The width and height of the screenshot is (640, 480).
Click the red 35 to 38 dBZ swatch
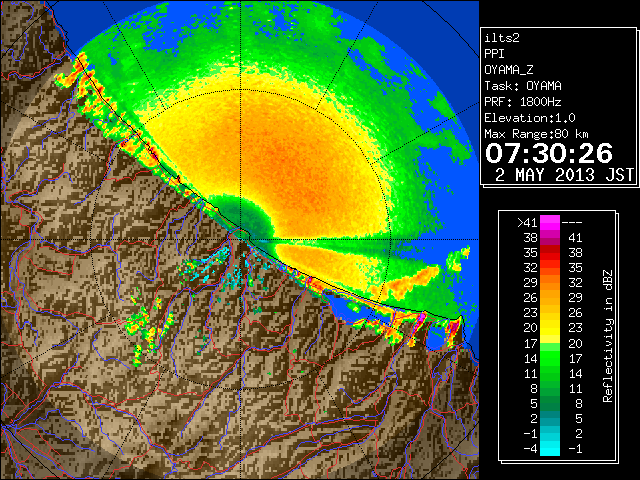pyautogui.click(x=550, y=253)
